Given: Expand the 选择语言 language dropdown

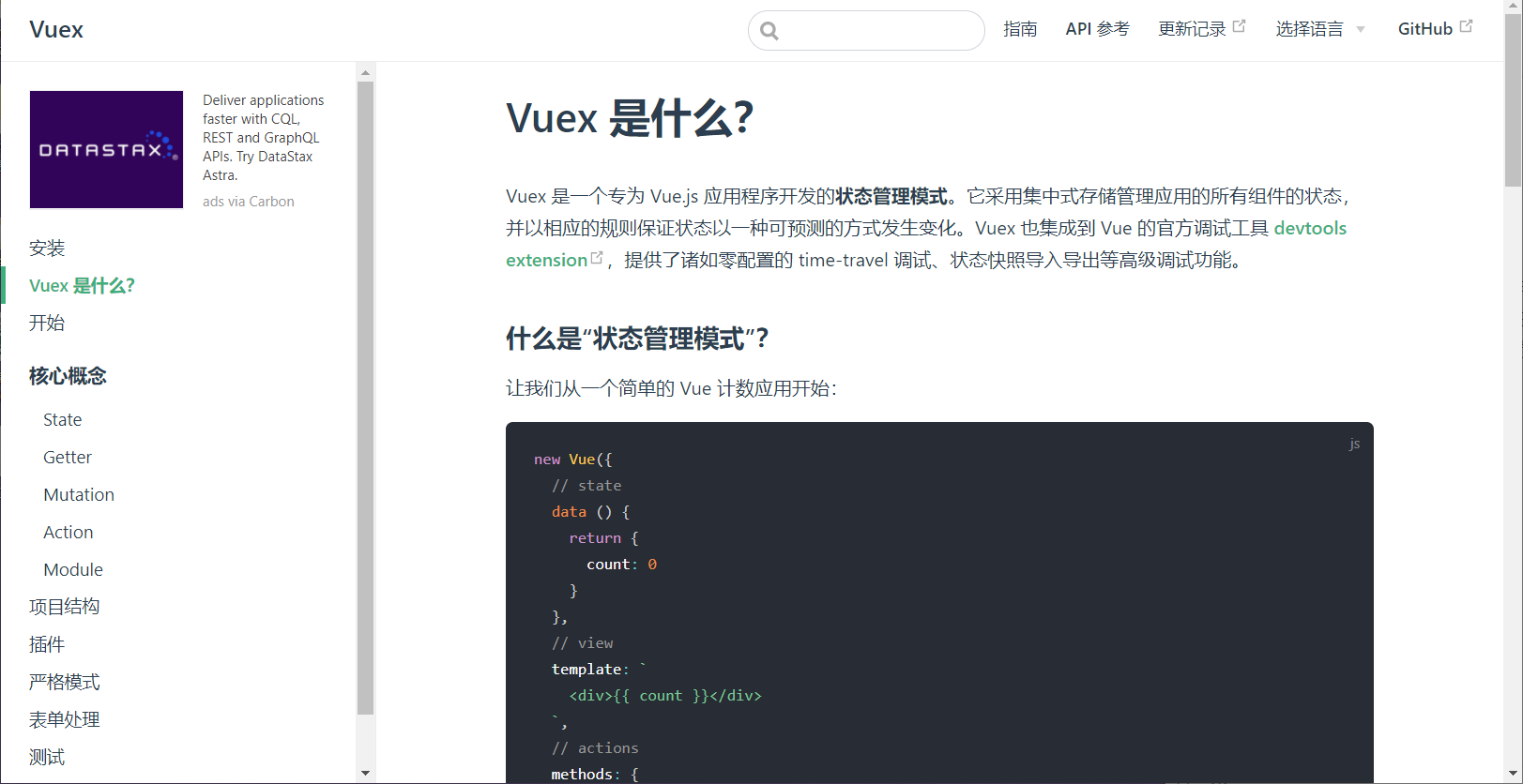Looking at the screenshot, I should point(1320,29).
